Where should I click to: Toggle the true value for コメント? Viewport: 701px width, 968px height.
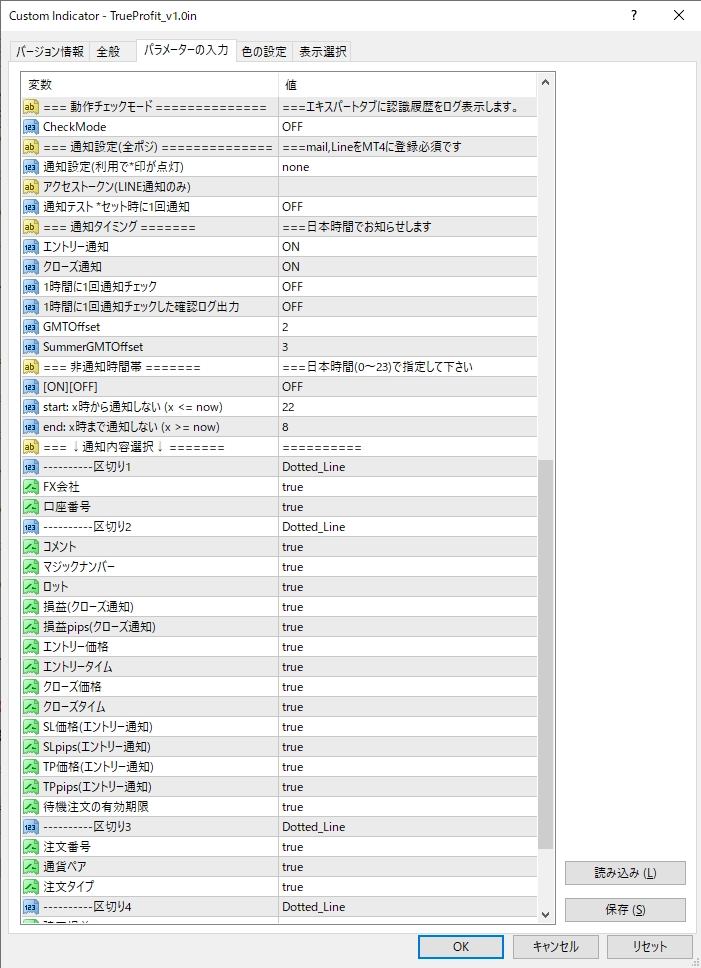tap(408, 547)
